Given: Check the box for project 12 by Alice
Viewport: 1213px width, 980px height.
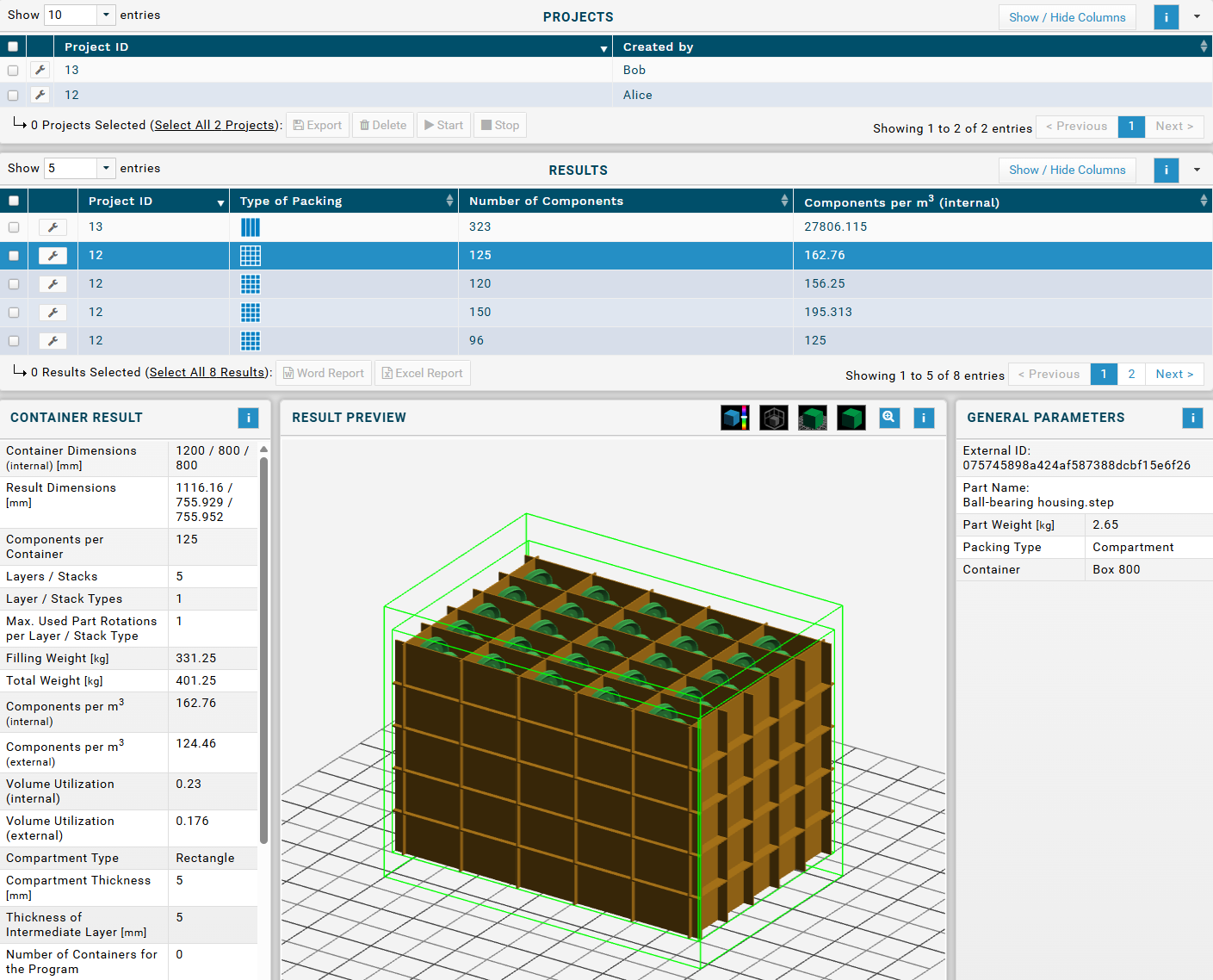Looking at the screenshot, I should [13, 96].
